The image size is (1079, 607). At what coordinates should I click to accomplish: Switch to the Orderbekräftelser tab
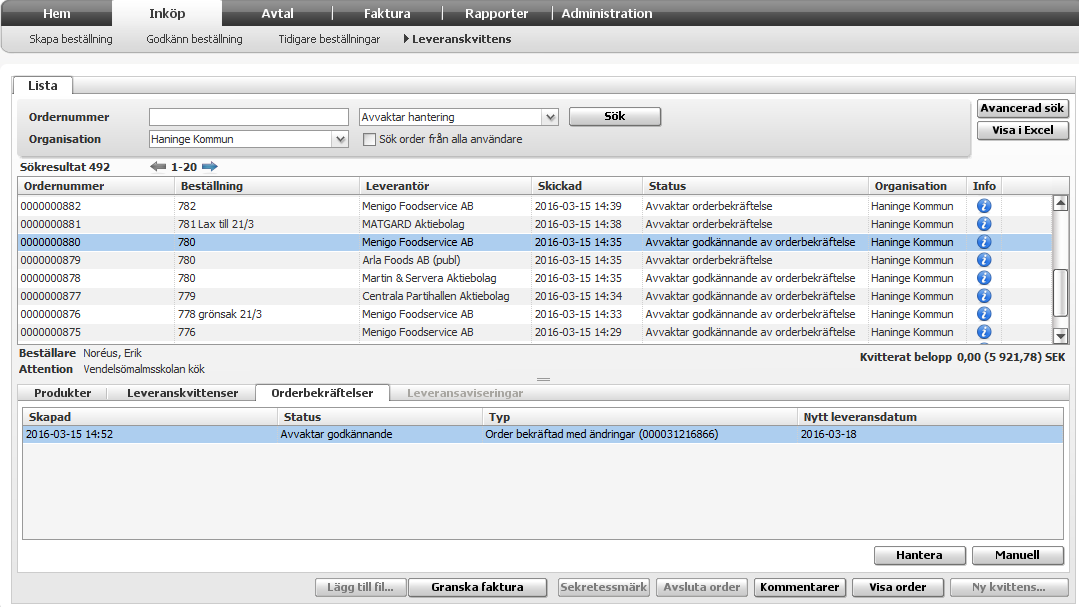(x=322, y=393)
